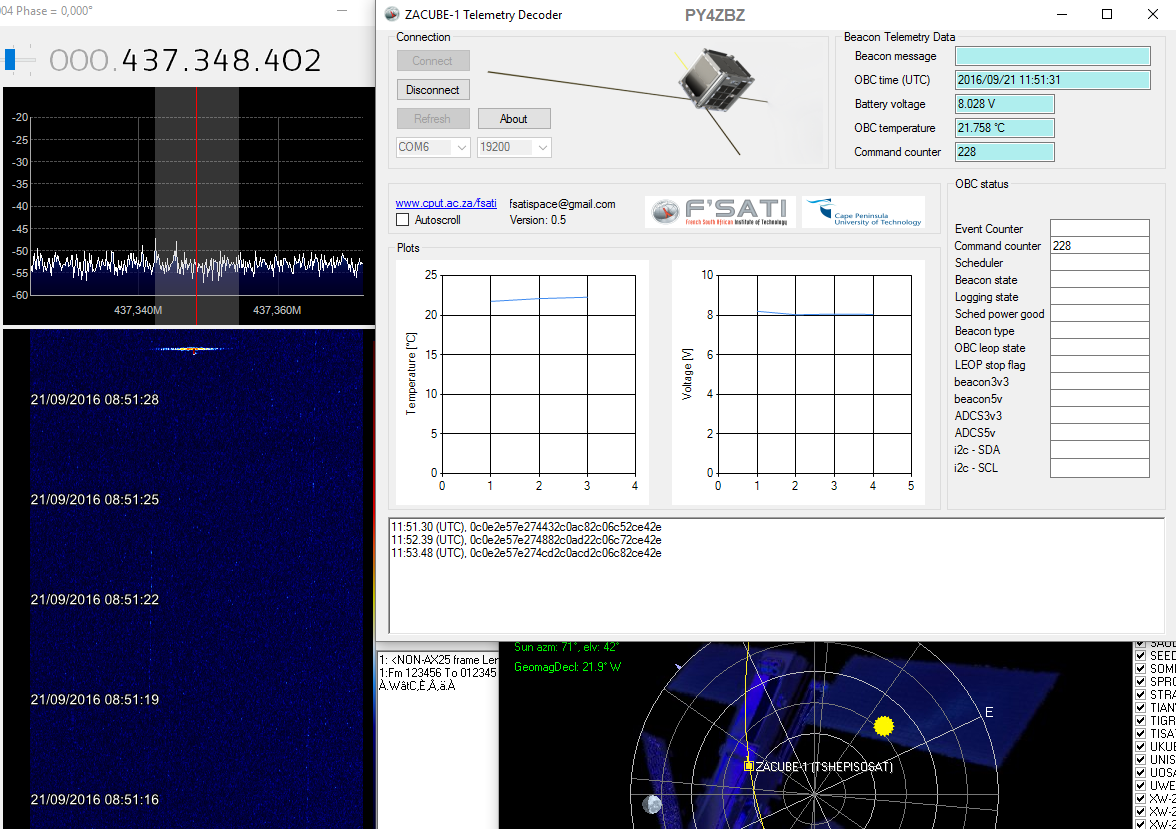This screenshot has width=1176, height=829.
Task: Uncheck the SOMP satellite checkbox
Action: pos(1140,668)
